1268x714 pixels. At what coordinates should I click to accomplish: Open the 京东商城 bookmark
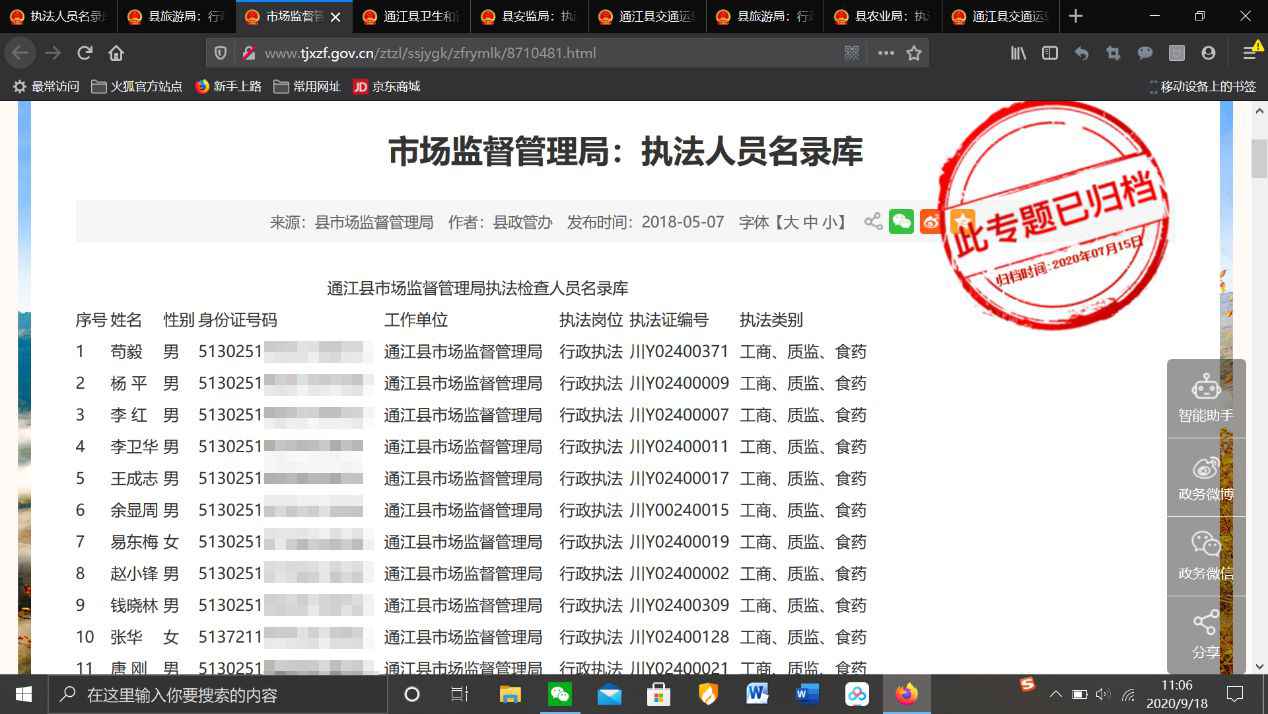[387, 87]
